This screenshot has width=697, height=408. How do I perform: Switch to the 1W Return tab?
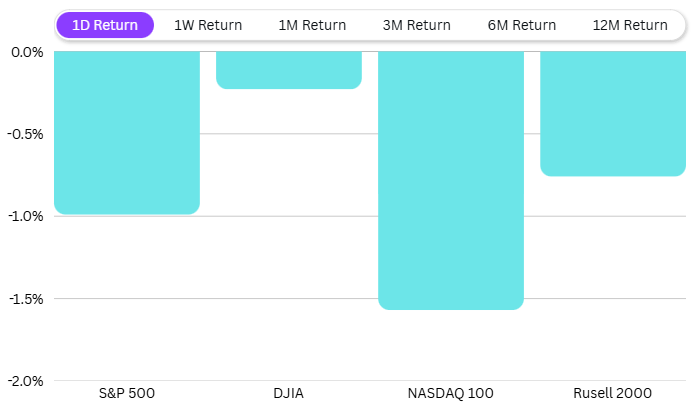[x=208, y=25]
